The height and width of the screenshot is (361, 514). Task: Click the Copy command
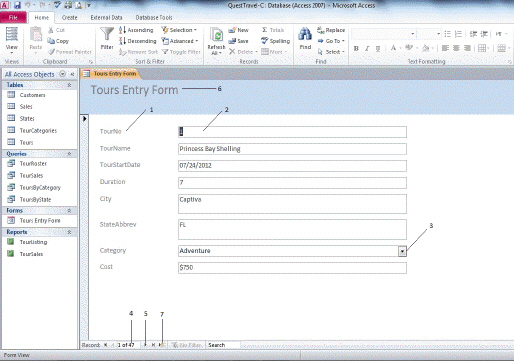click(x=58, y=41)
